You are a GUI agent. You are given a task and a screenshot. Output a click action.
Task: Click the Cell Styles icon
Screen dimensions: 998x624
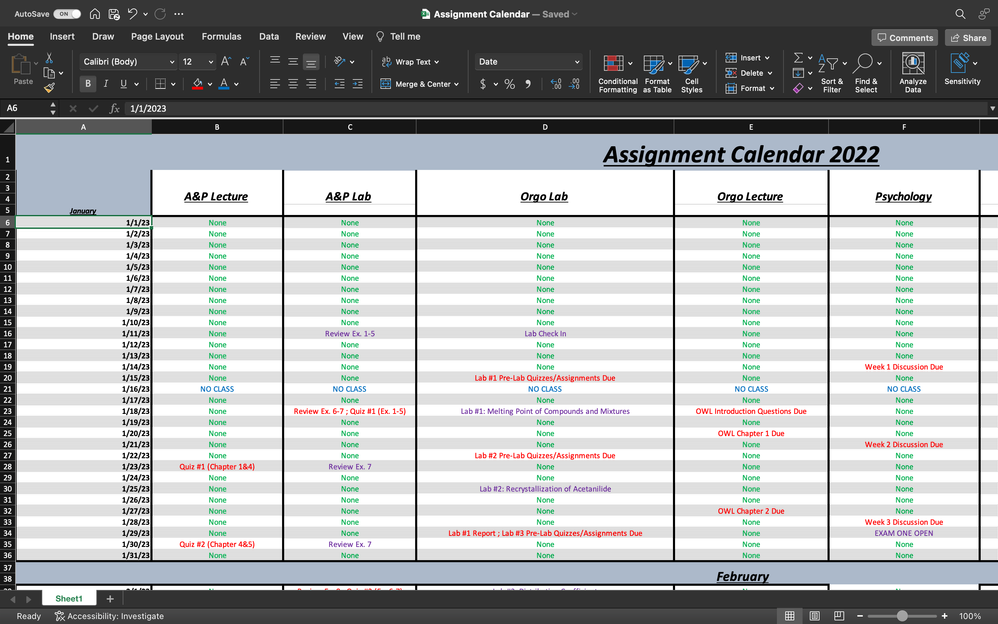coord(691,72)
